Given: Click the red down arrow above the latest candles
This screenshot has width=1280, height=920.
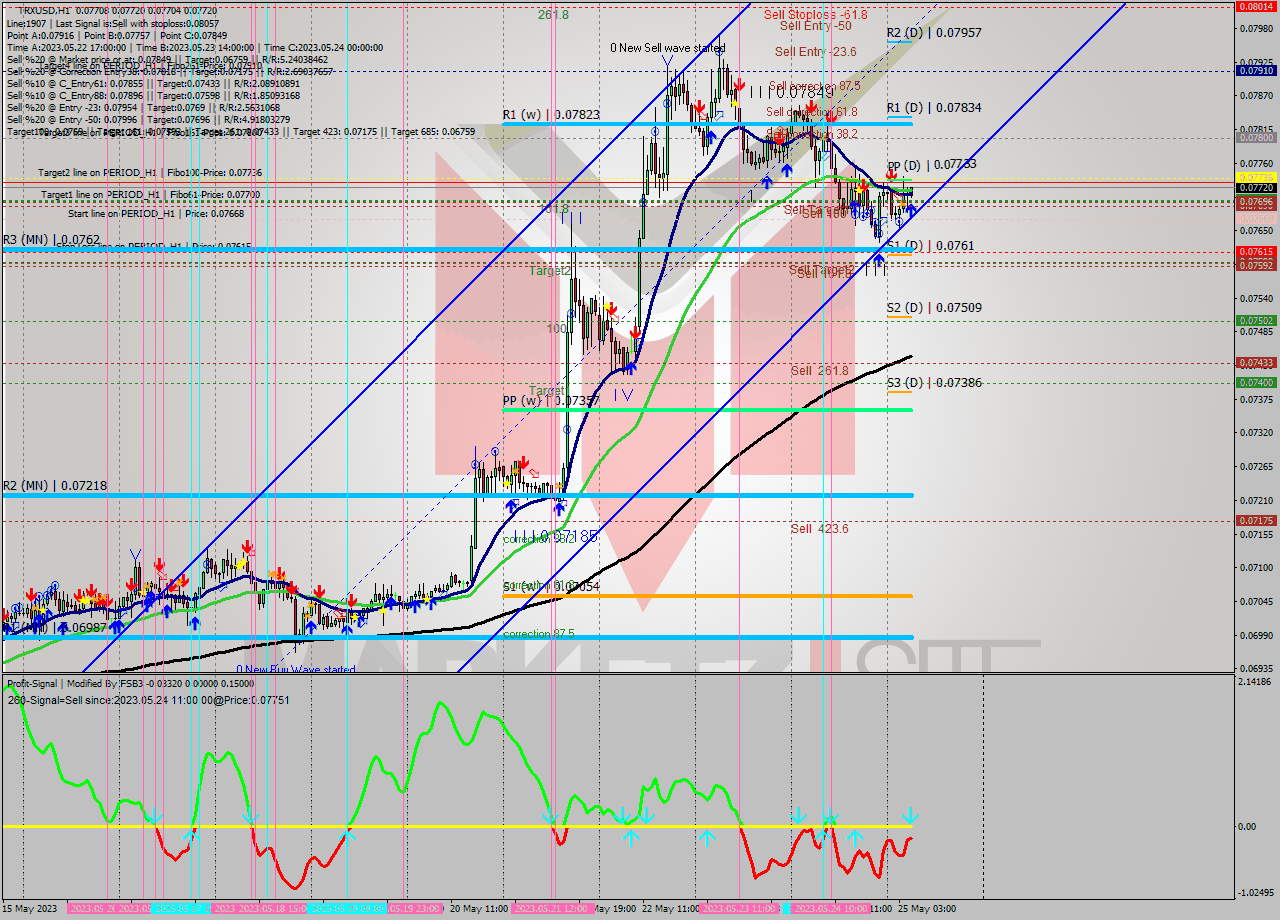Looking at the screenshot, I should (x=890, y=176).
